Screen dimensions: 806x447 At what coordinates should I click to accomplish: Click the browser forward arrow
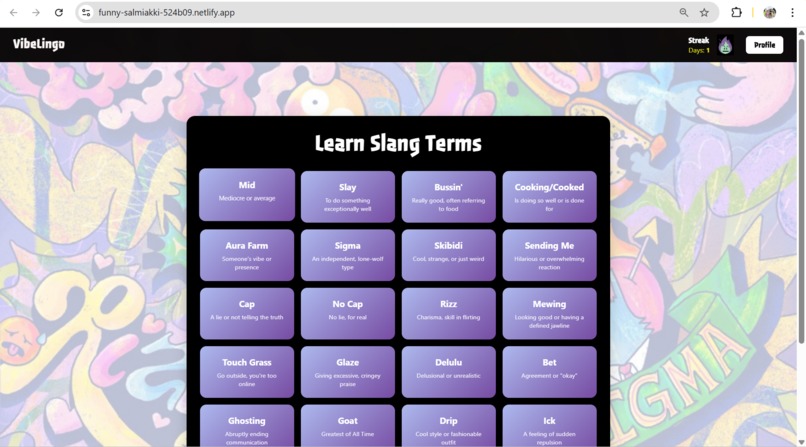(x=36, y=12)
